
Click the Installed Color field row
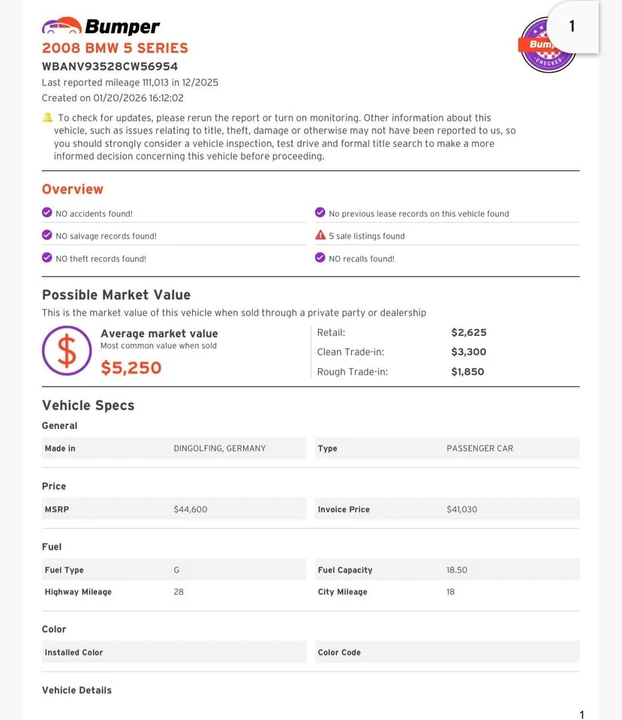174,652
